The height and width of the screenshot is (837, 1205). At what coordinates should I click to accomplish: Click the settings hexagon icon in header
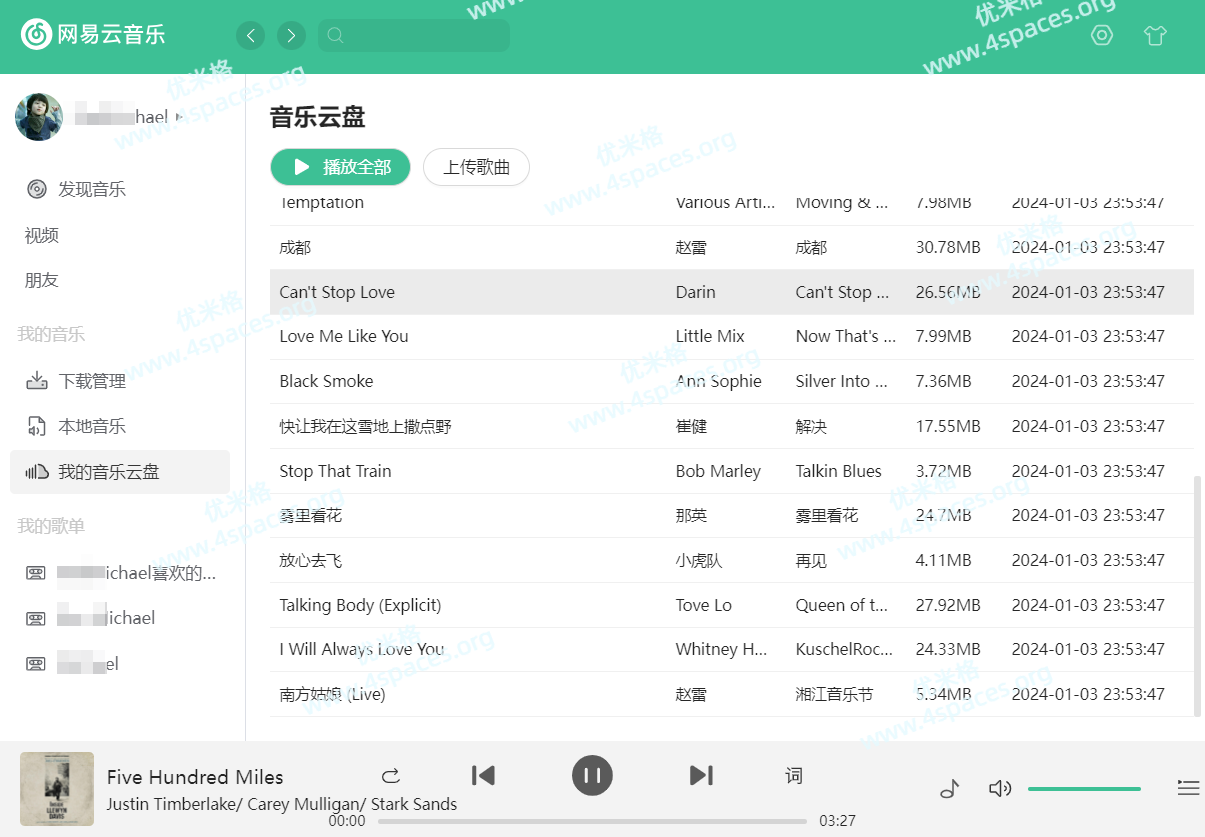[1101, 36]
